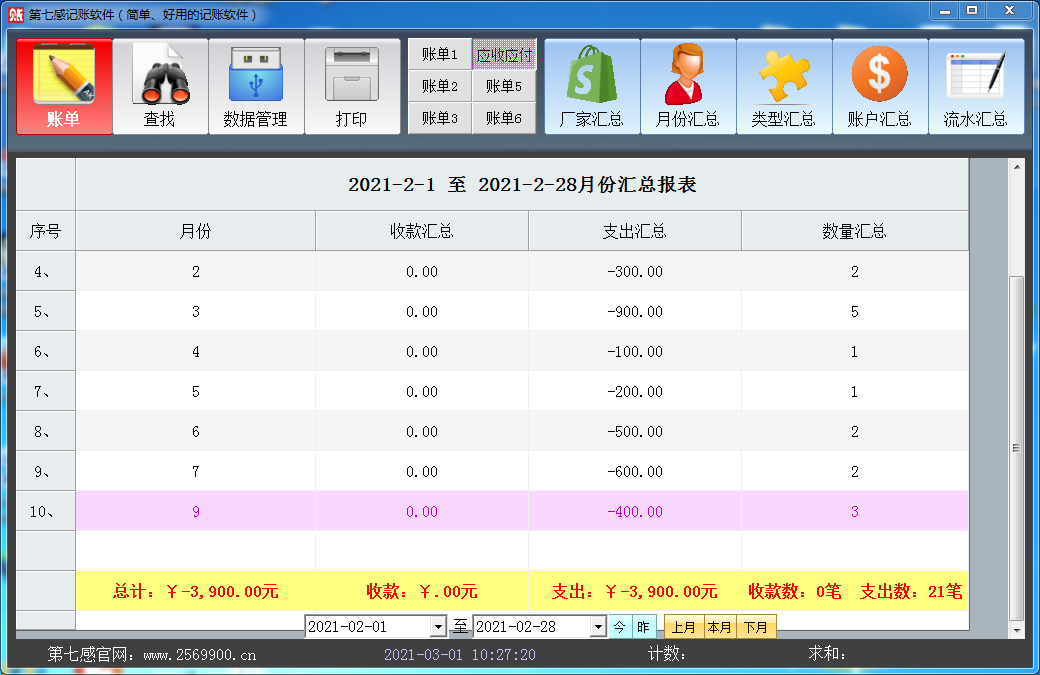Click 第七感官网 www.2569900.cn website text

point(151,654)
